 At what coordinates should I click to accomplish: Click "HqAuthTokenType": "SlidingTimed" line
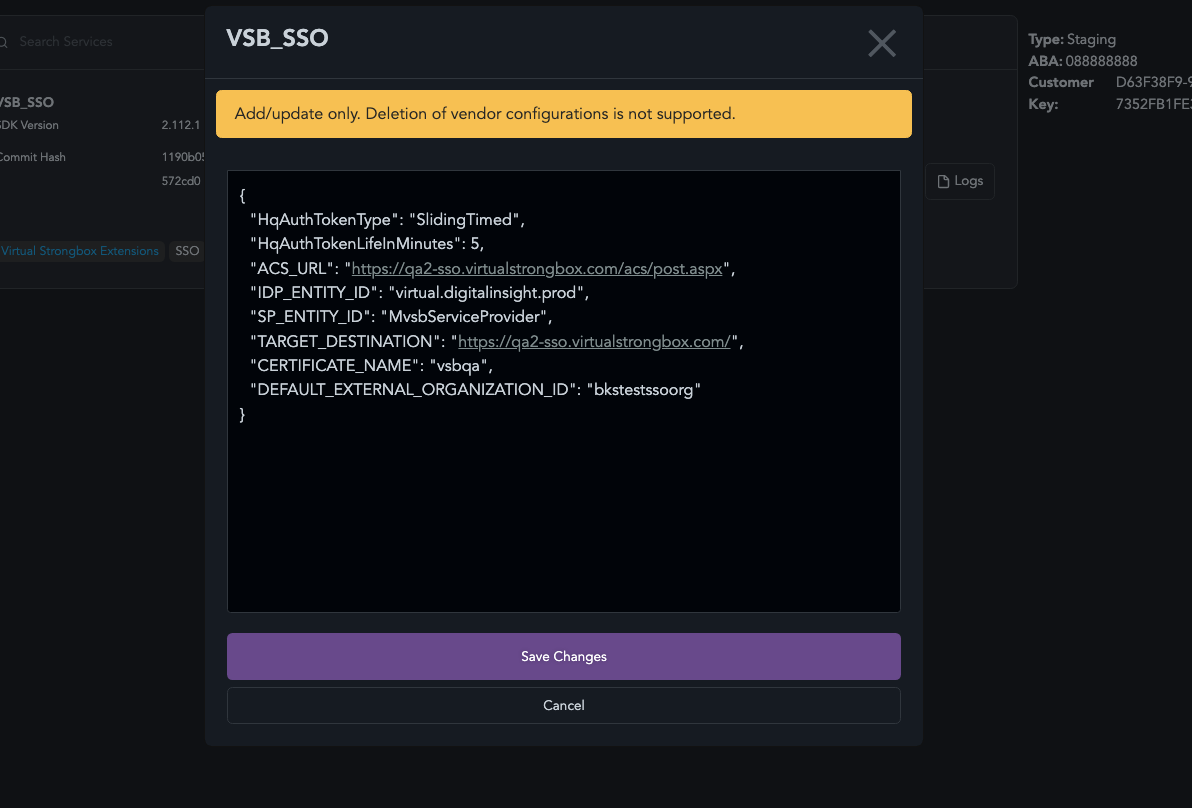pyautogui.click(x=388, y=220)
